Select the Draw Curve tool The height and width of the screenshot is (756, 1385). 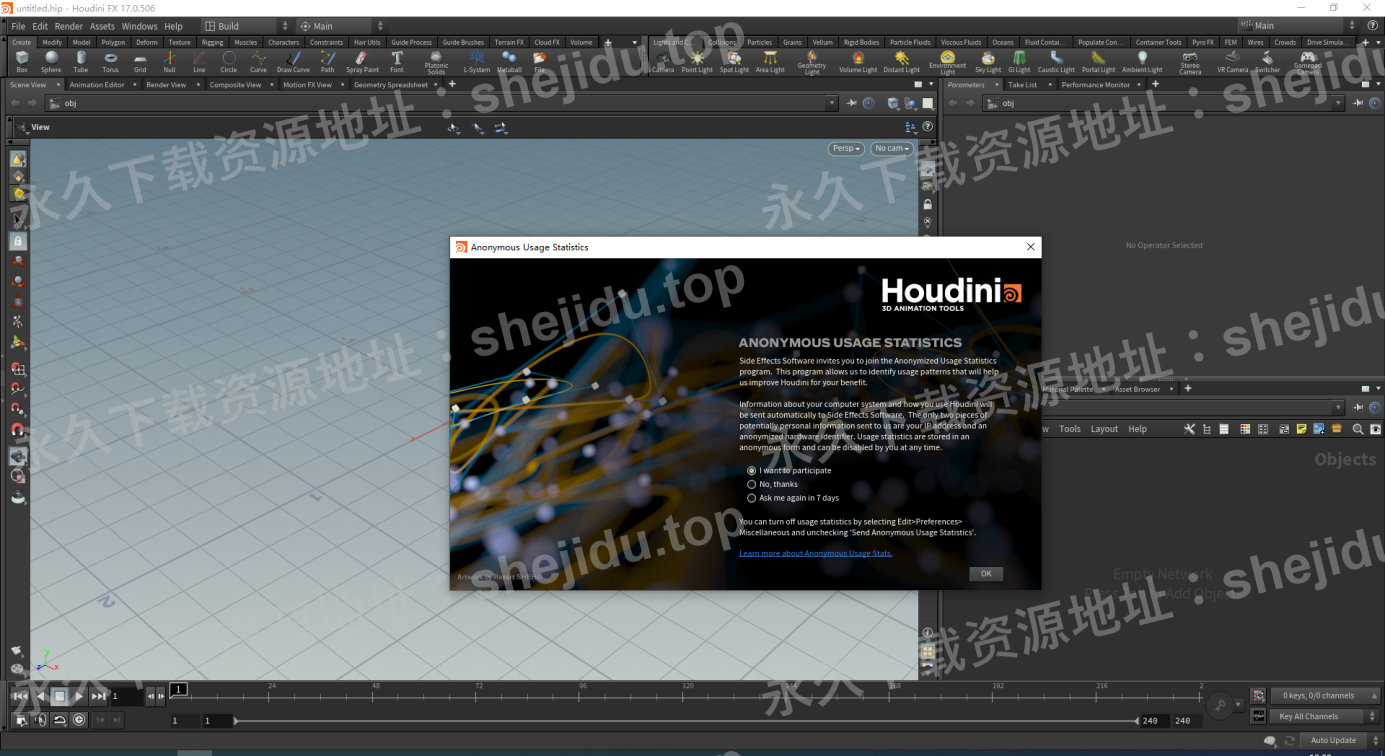(293, 62)
